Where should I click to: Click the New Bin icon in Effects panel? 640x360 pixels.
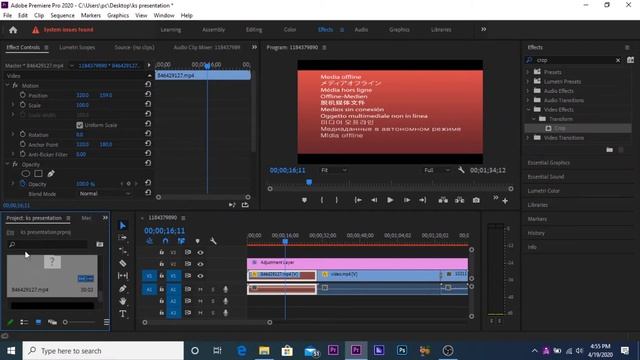[609, 150]
